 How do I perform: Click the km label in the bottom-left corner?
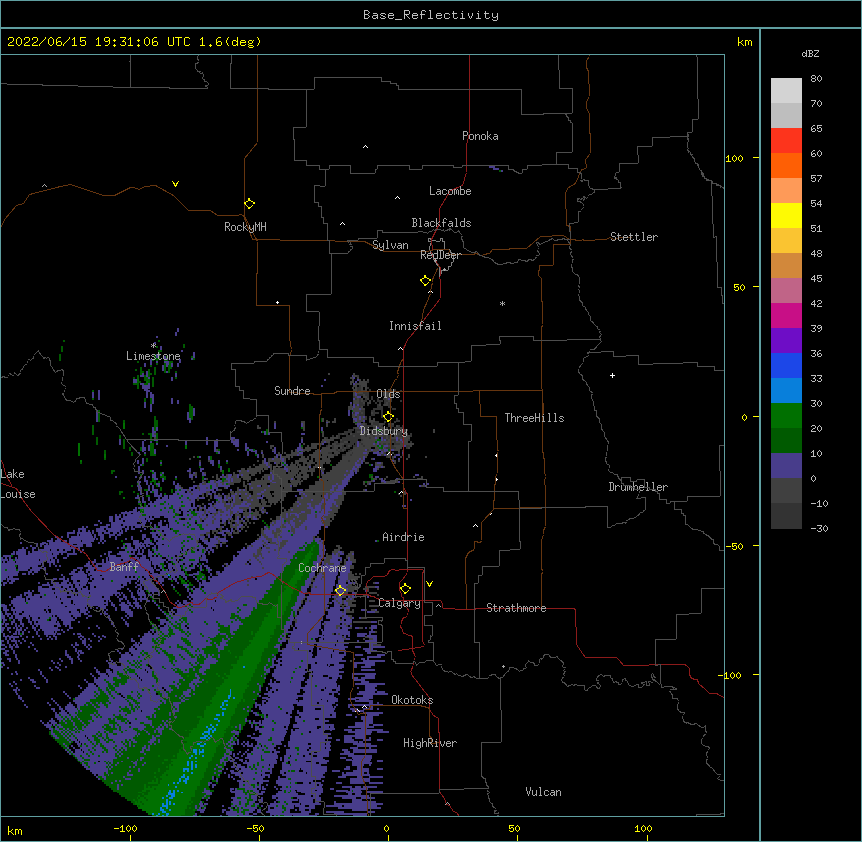click(15, 830)
